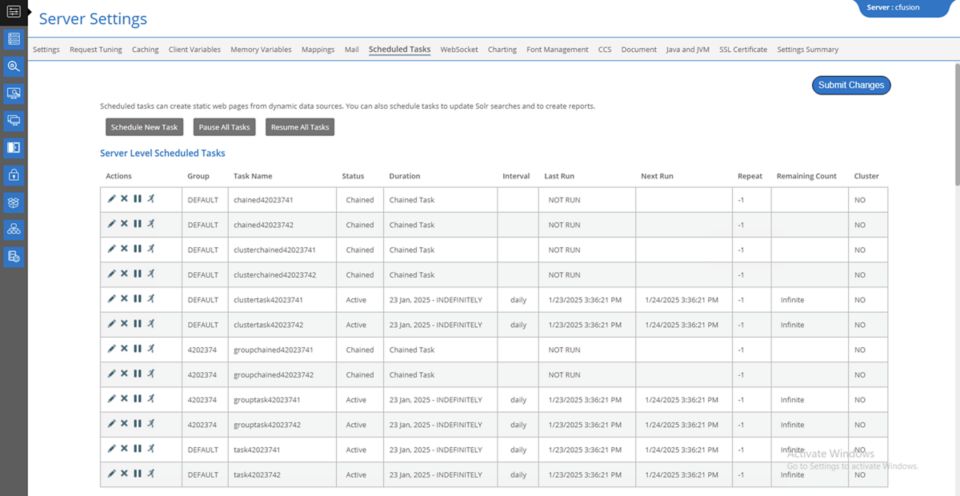This screenshot has width=960, height=496.
Task: Delete the task42023741 scheduled task
Action: coord(124,449)
